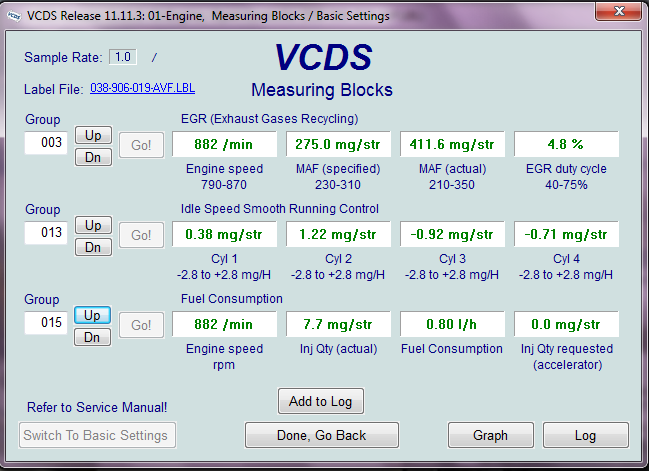Click Go! next to group 003
Screen dimensions: 649x472
(x=141, y=145)
